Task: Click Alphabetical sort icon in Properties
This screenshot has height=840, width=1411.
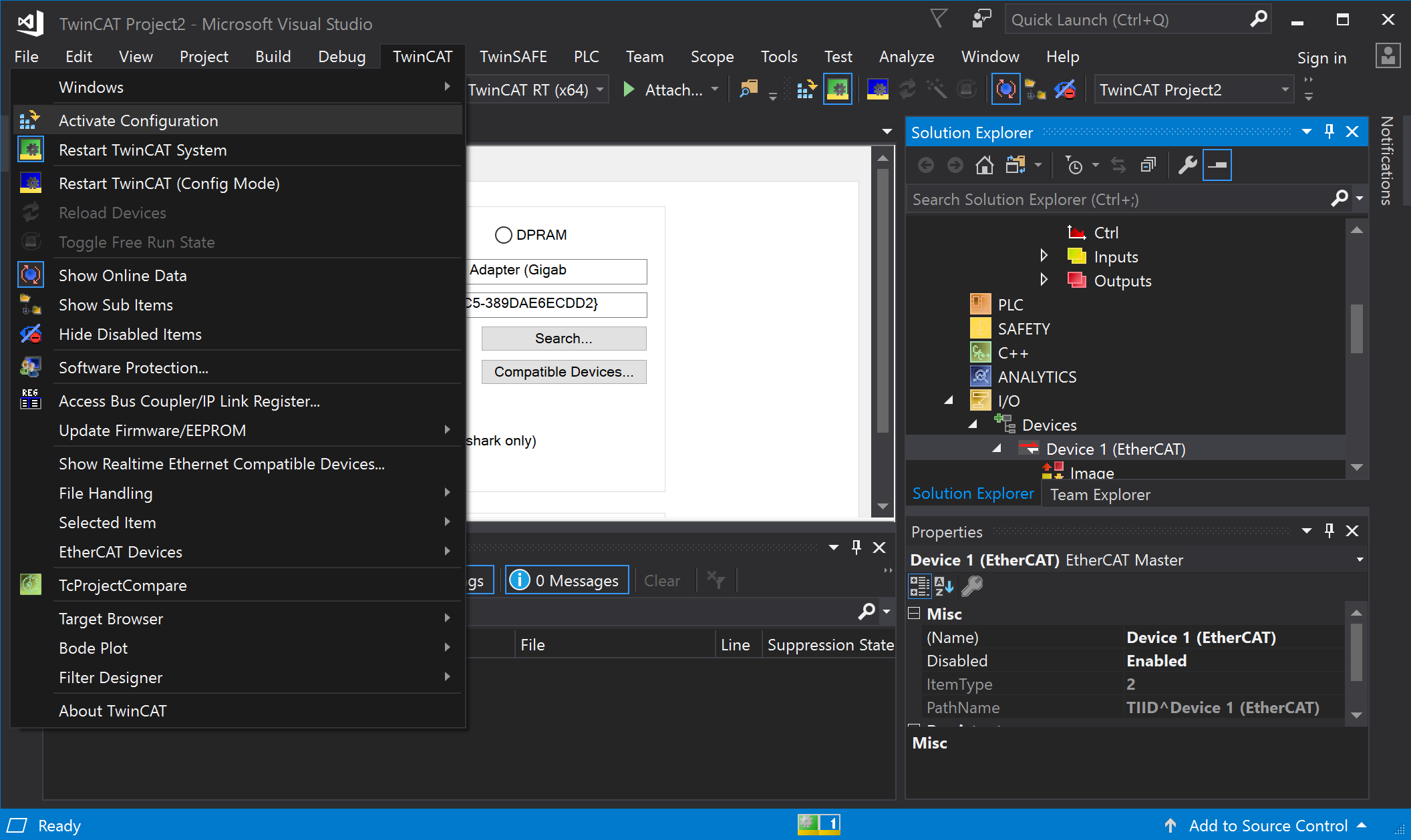Action: pyautogui.click(x=945, y=586)
